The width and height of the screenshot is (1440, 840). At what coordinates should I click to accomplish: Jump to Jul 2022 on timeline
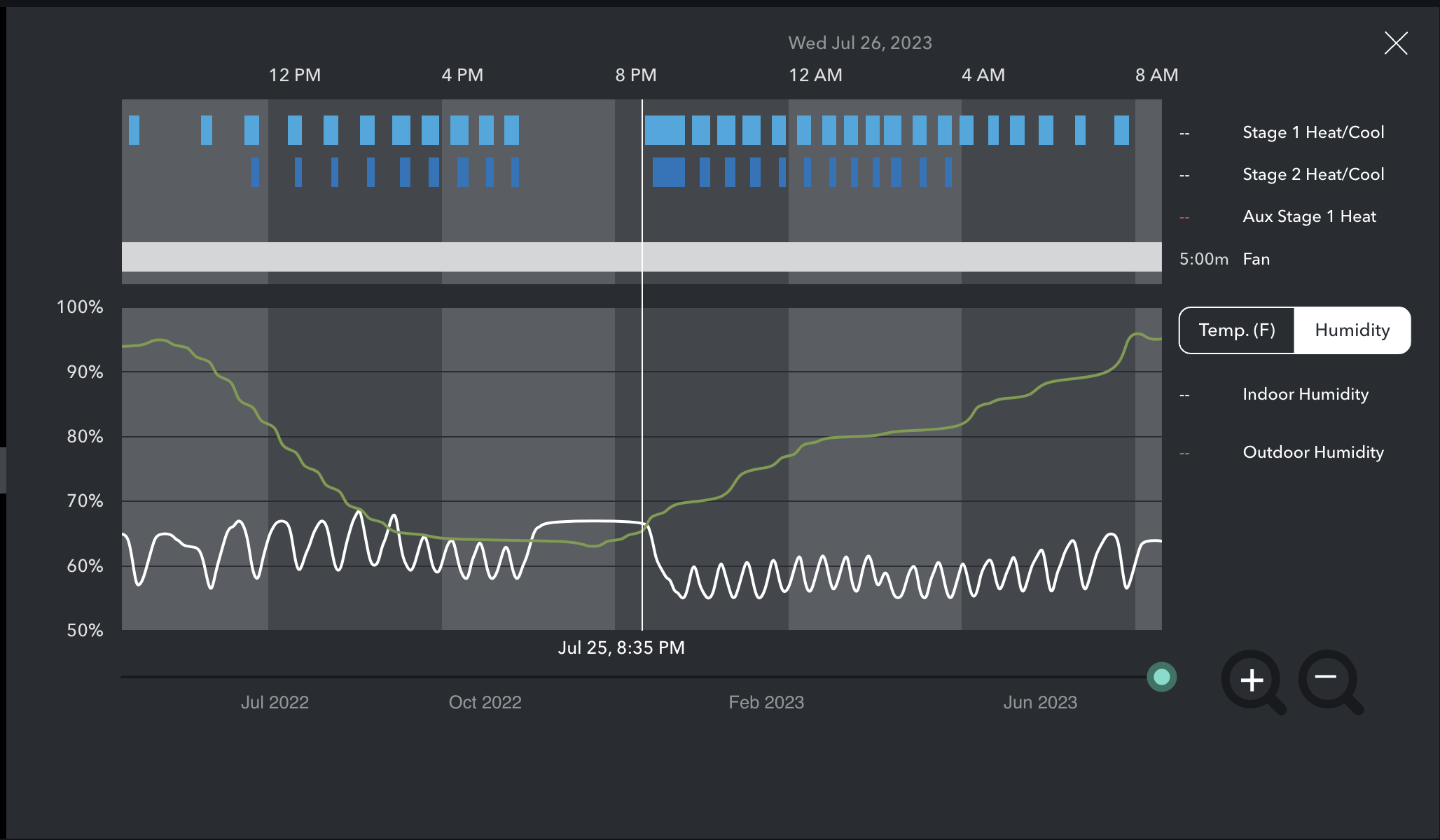275,702
